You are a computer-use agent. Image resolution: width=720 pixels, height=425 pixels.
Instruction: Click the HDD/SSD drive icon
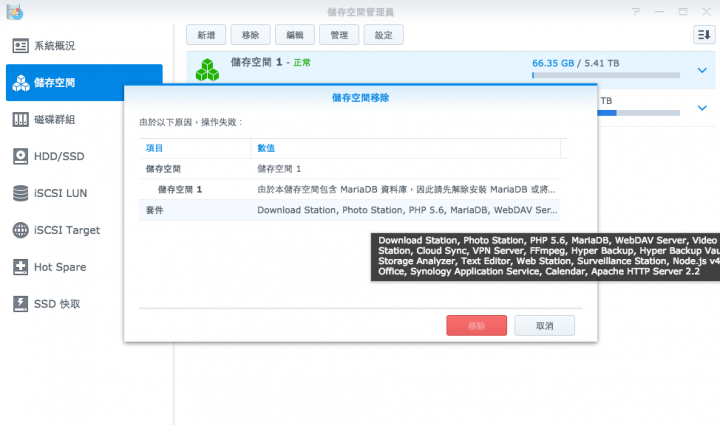[20, 157]
